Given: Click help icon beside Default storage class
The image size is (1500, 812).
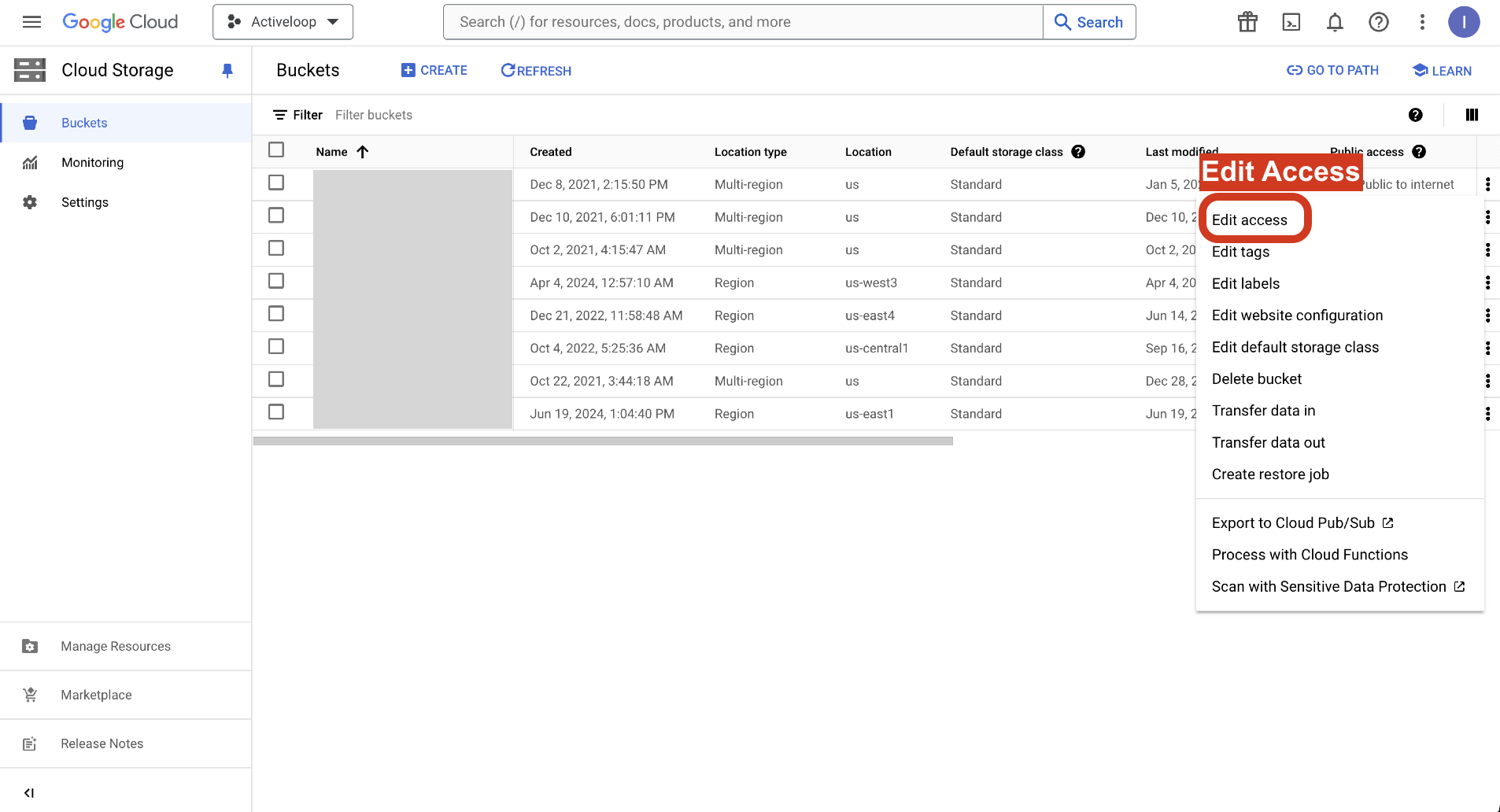Looking at the screenshot, I should (1078, 152).
